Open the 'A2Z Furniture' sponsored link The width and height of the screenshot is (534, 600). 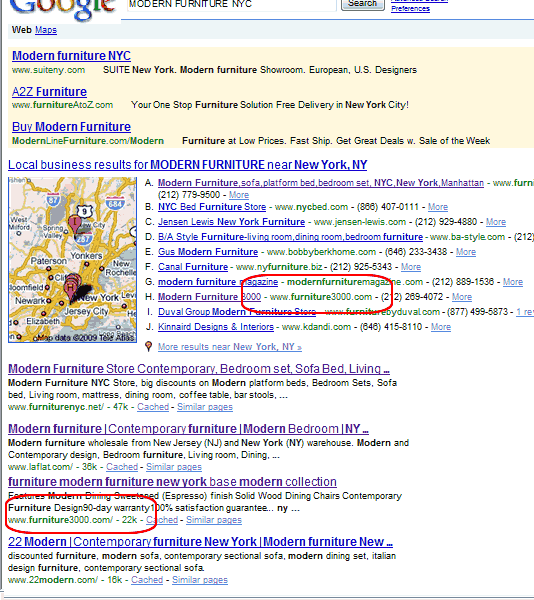[49, 92]
